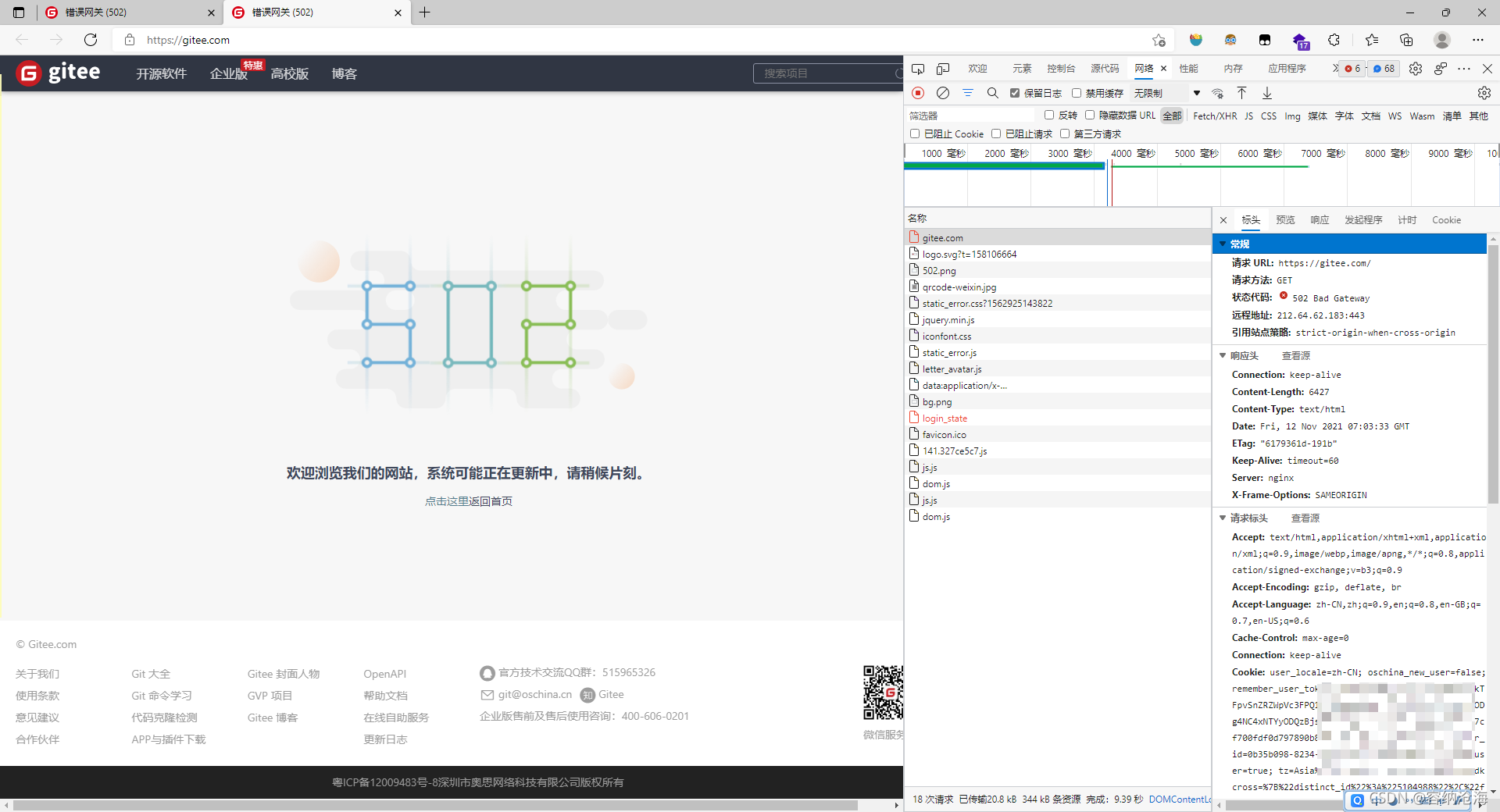Image resolution: width=1500 pixels, height=812 pixels.
Task: Enable 已阻止 Cookie checkbox
Action: click(x=915, y=134)
